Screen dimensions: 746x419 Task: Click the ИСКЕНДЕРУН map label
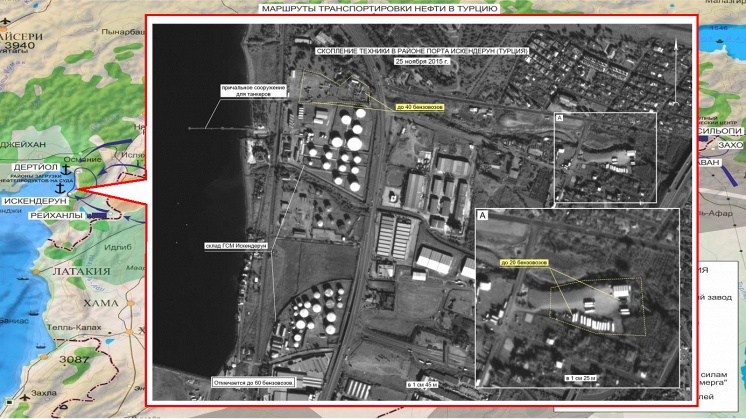tap(35, 201)
